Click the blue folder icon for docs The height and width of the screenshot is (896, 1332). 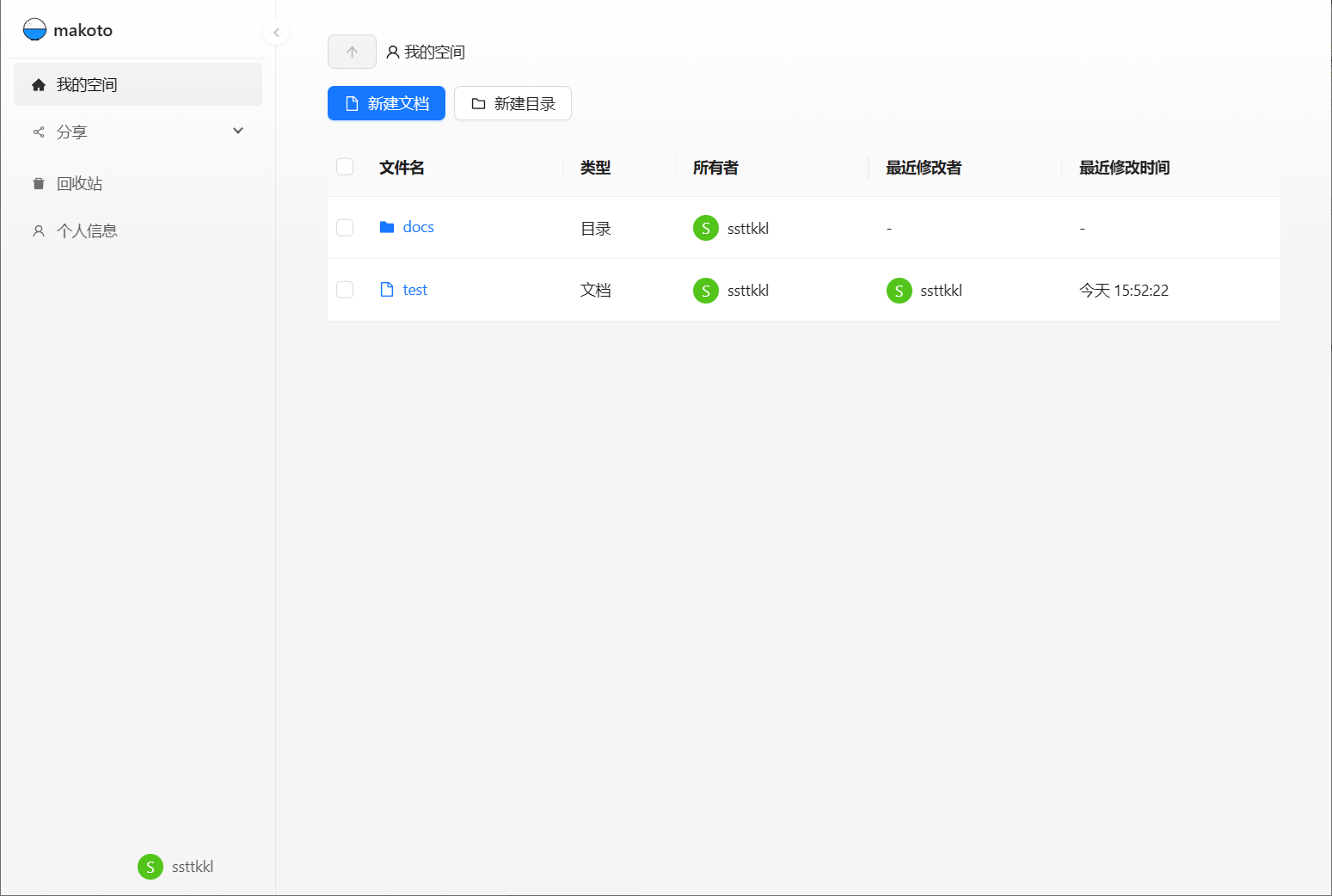click(387, 227)
